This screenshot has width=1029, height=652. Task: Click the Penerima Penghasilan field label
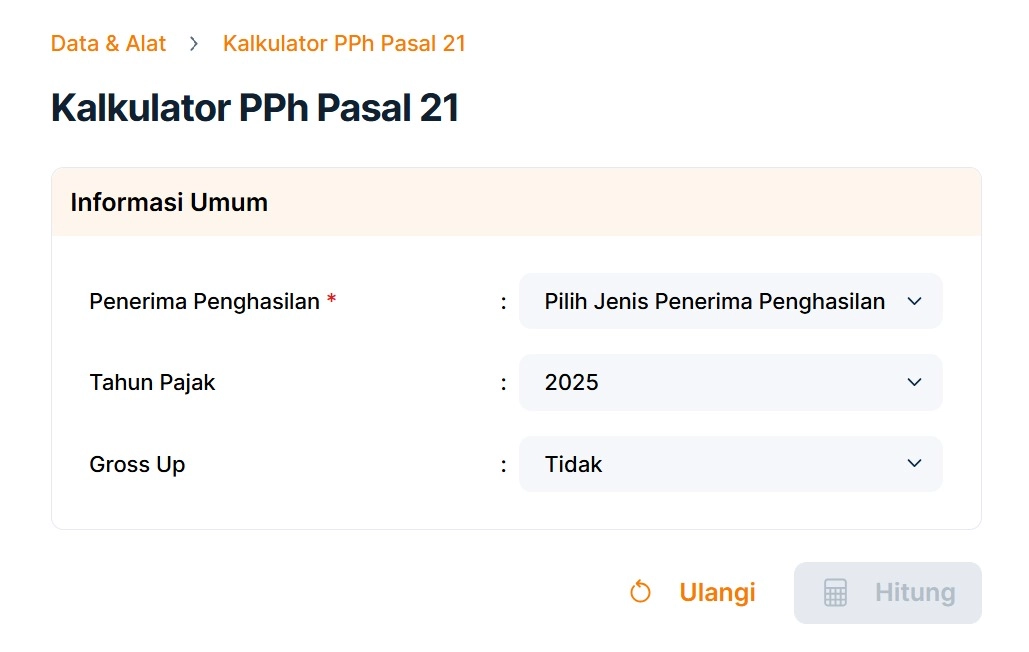[204, 301]
